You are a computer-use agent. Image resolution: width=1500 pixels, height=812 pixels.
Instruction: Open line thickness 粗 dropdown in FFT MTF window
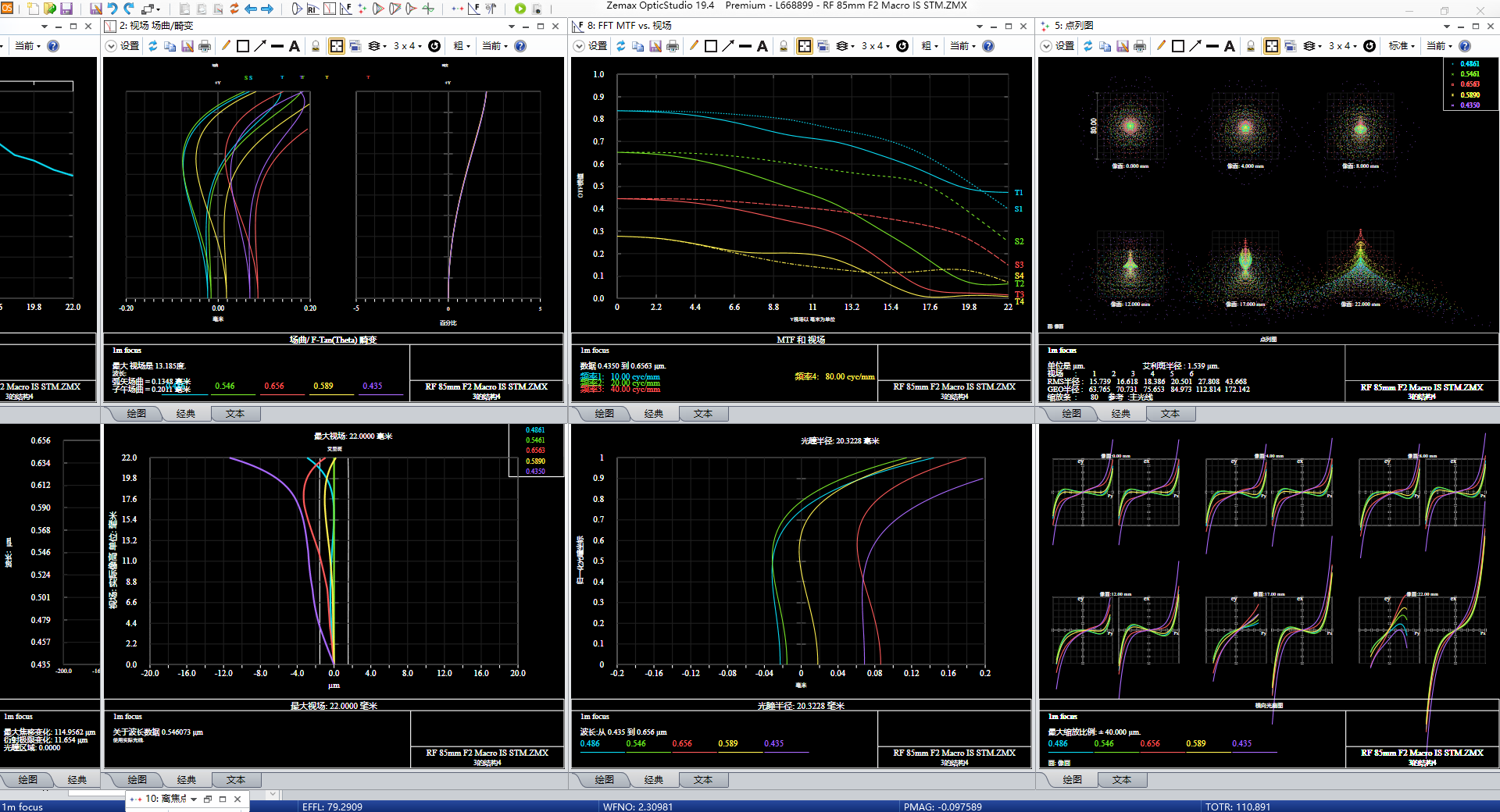point(930,46)
